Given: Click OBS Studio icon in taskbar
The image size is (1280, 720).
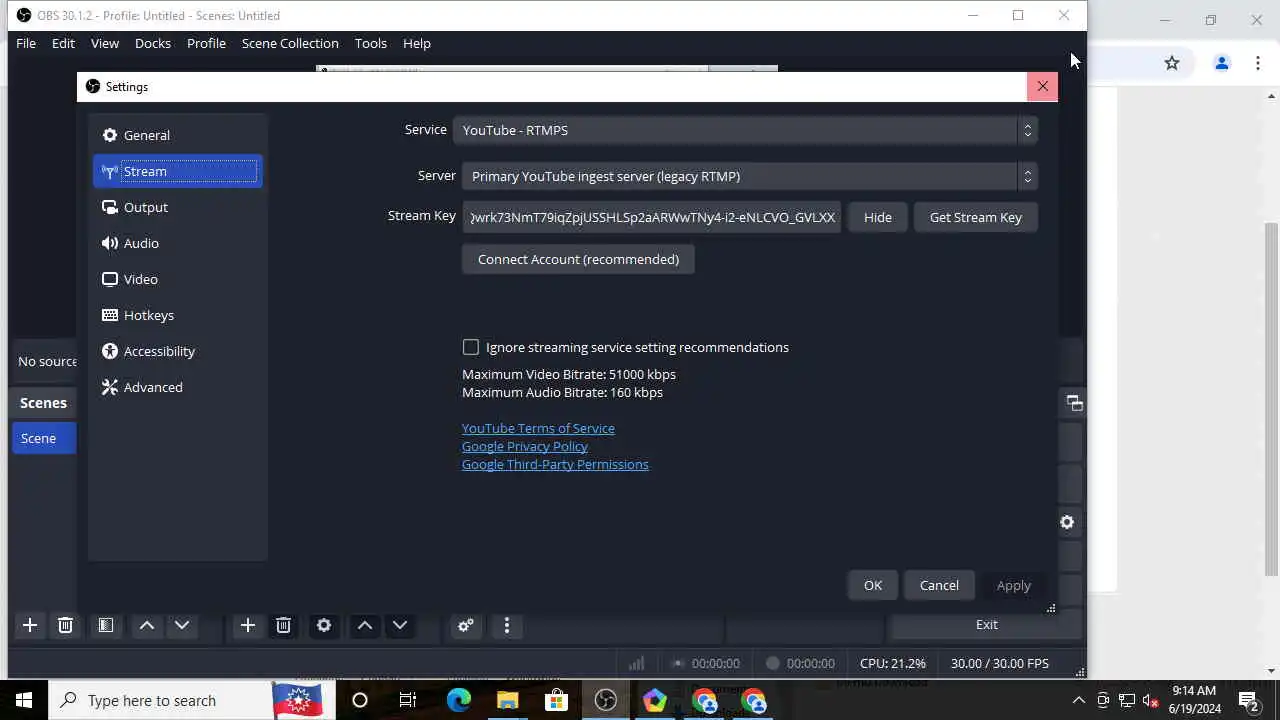Looking at the screenshot, I should click(606, 700).
